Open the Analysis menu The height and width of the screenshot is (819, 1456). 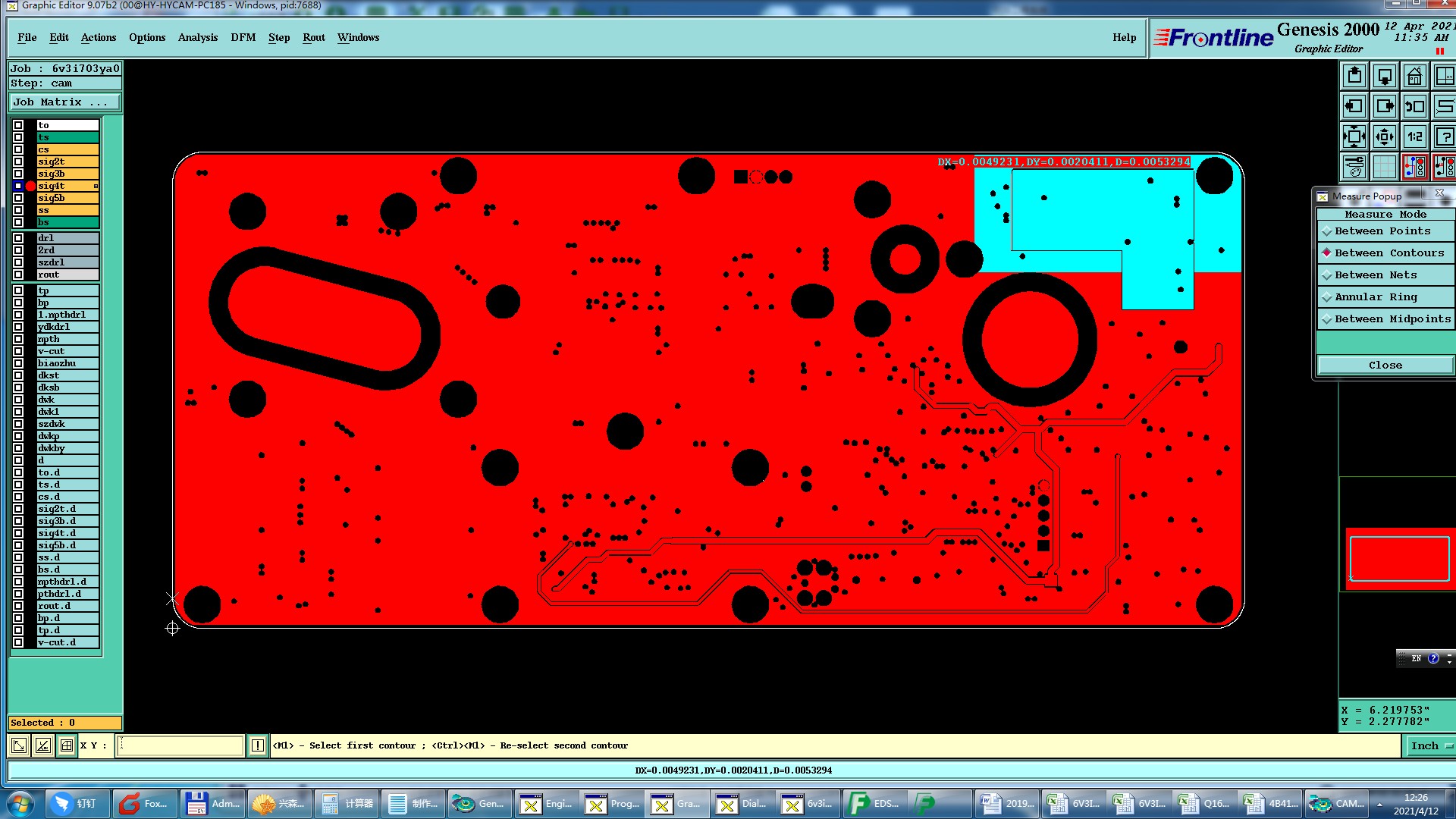[197, 38]
